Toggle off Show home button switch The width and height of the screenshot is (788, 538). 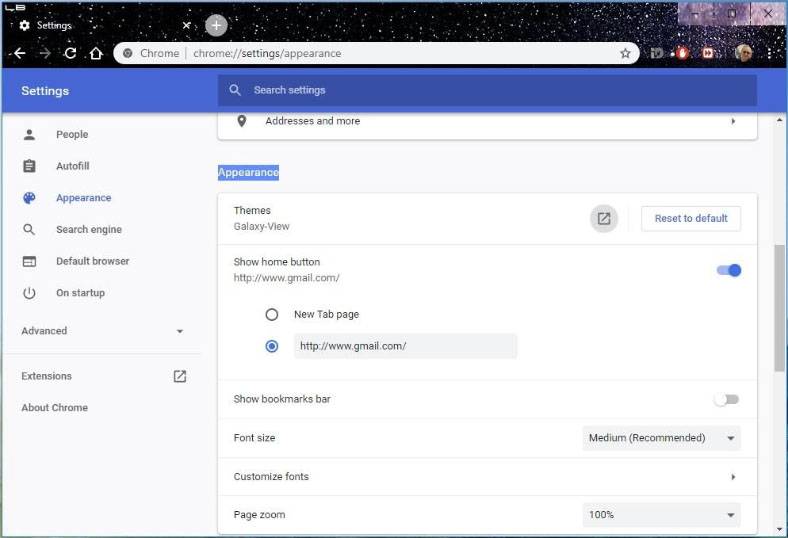pos(729,270)
